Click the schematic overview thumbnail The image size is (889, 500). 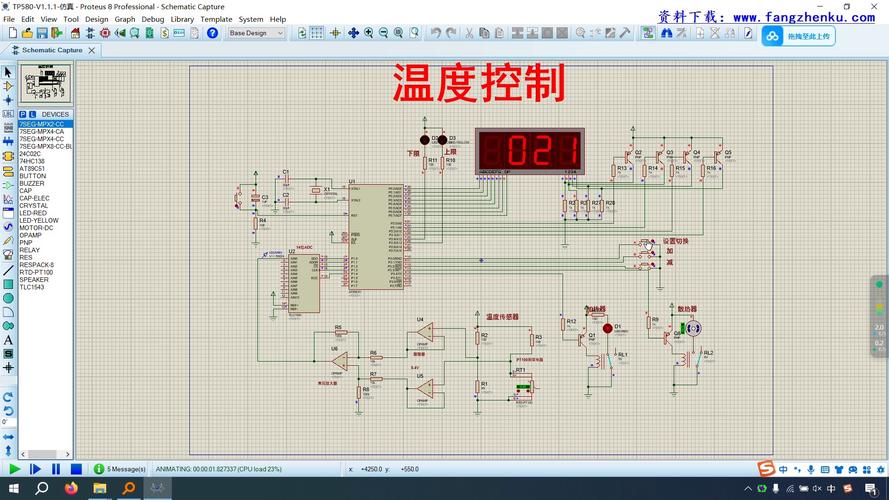tap(46, 84)
